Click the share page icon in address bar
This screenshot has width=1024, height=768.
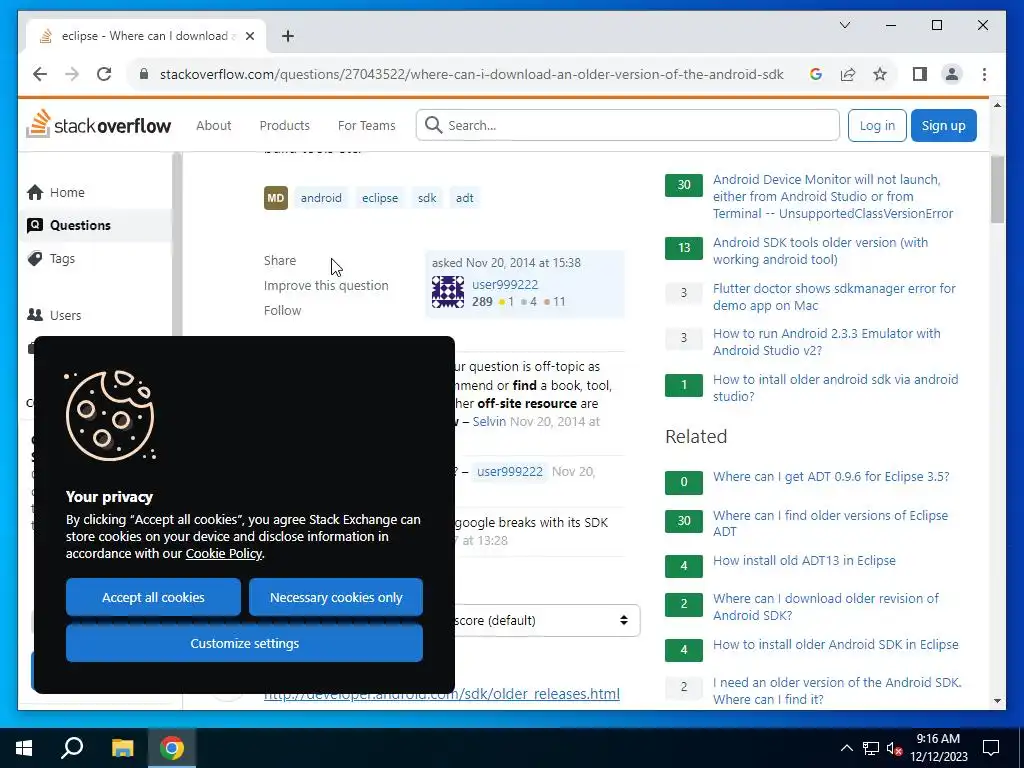848,74
